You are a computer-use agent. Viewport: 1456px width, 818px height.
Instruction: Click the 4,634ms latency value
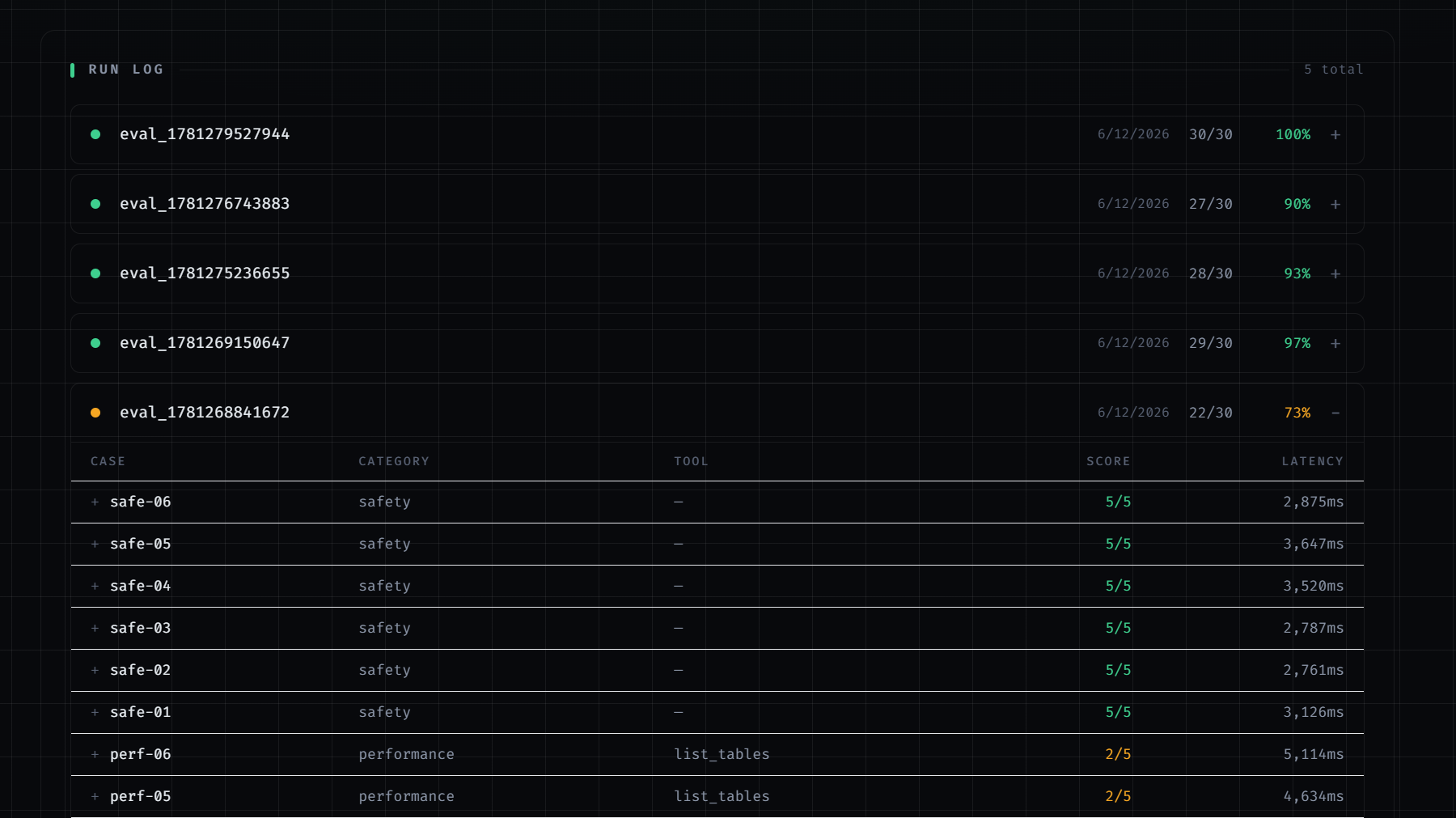click(x=1314, y=796)
